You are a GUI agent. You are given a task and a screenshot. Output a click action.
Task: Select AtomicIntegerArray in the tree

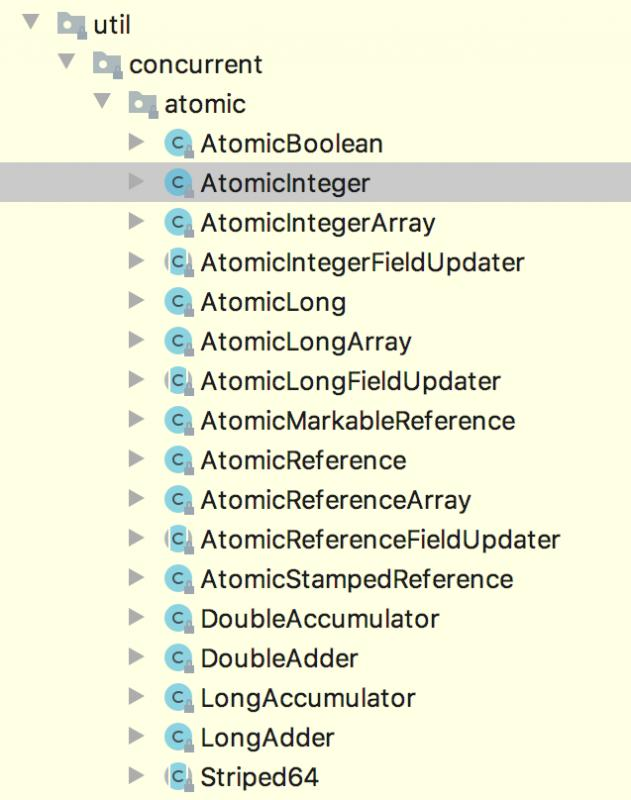coord(318,223)
